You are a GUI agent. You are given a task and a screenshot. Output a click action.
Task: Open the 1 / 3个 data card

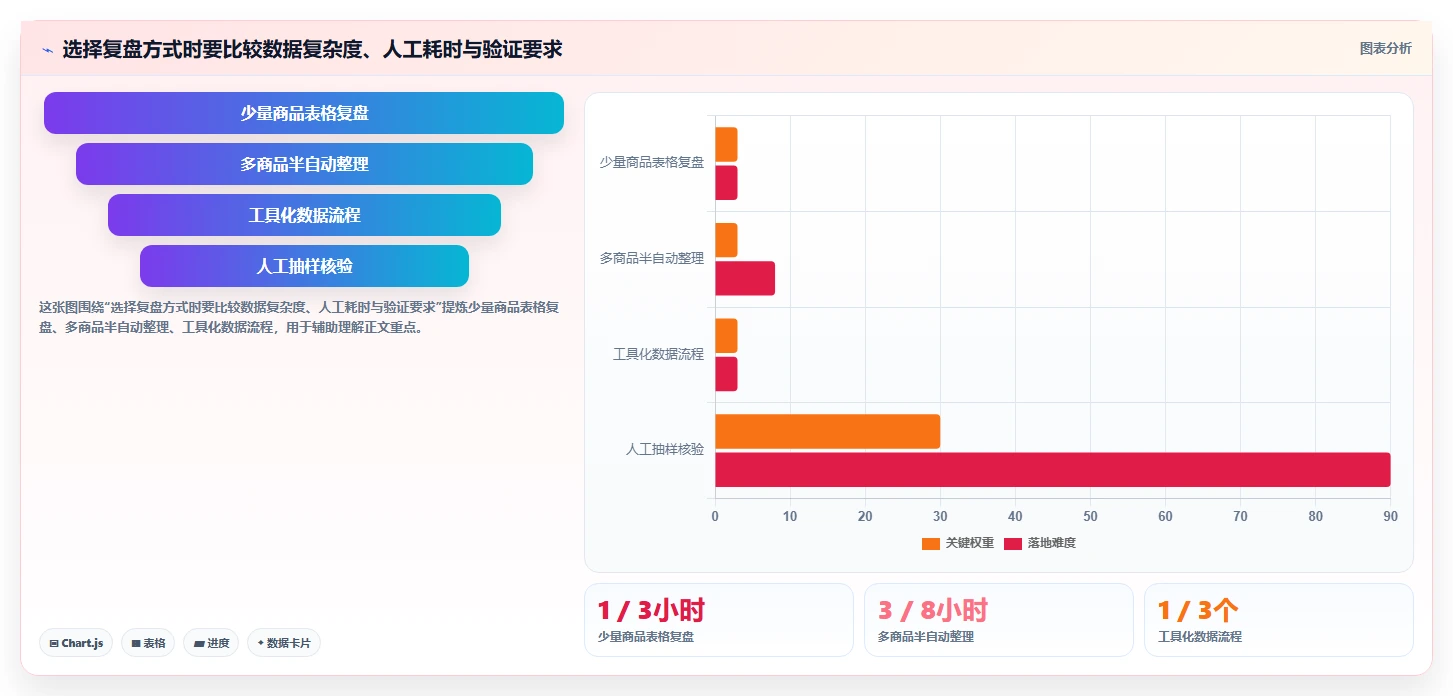click(1279, 620)
